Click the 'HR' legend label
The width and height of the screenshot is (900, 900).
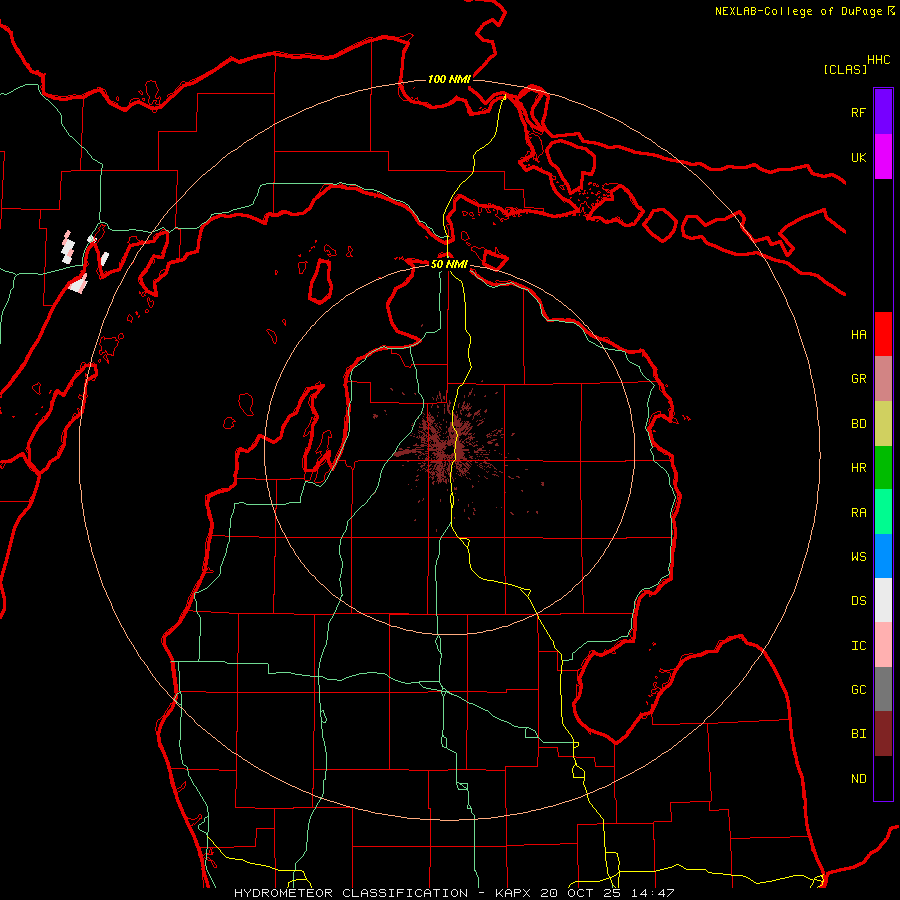[859, 468]
